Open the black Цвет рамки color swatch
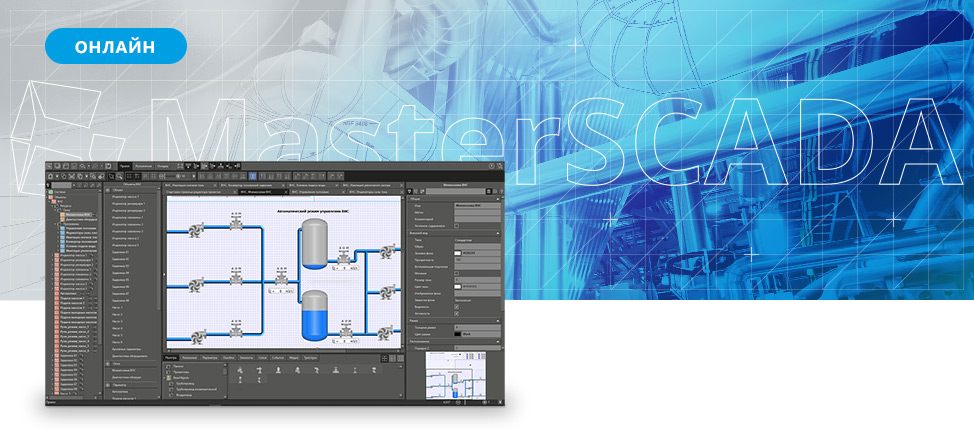This screenshot has width=974, height=430. click(x=457, y=334)
